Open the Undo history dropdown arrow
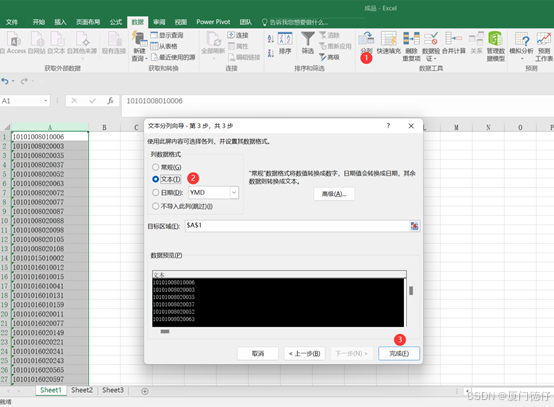Image resolution: width=554 pixels, height=407 pixels. pos(13,81)
